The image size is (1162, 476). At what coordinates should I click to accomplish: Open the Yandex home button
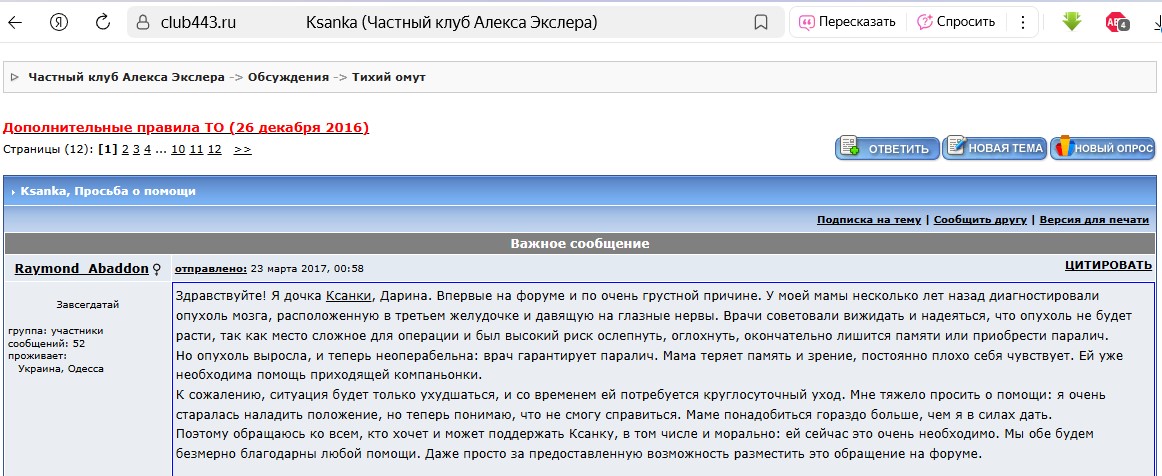coord(59,22)
